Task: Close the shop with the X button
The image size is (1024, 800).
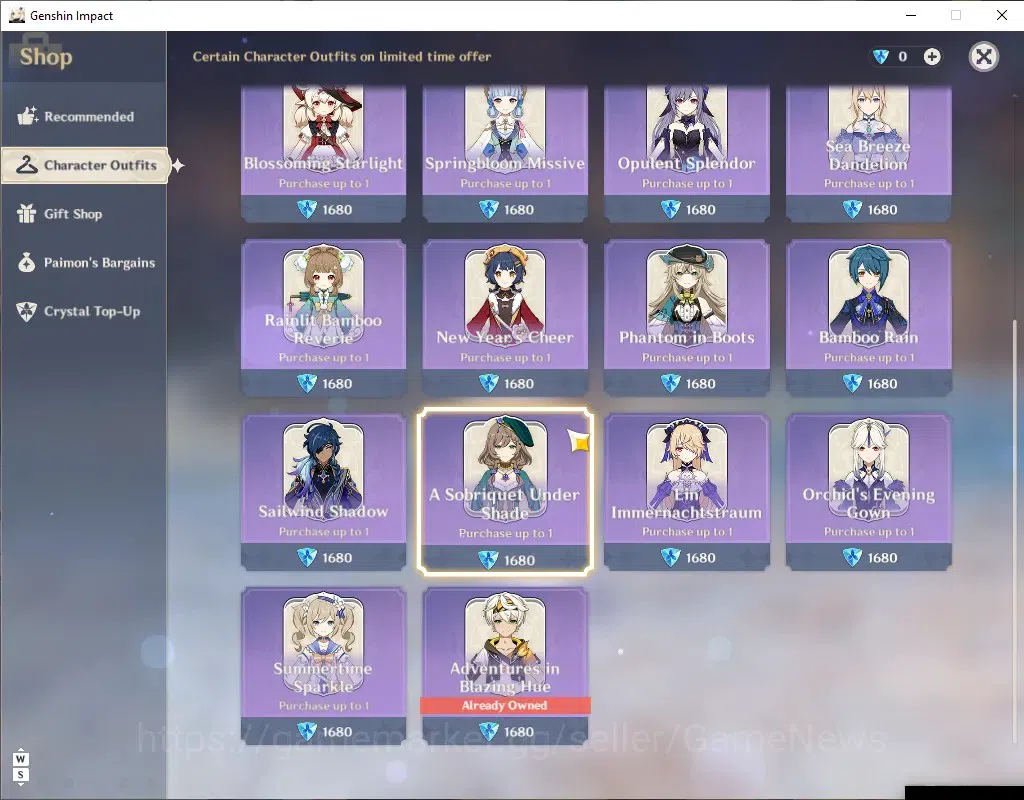Action: (984, 57)
